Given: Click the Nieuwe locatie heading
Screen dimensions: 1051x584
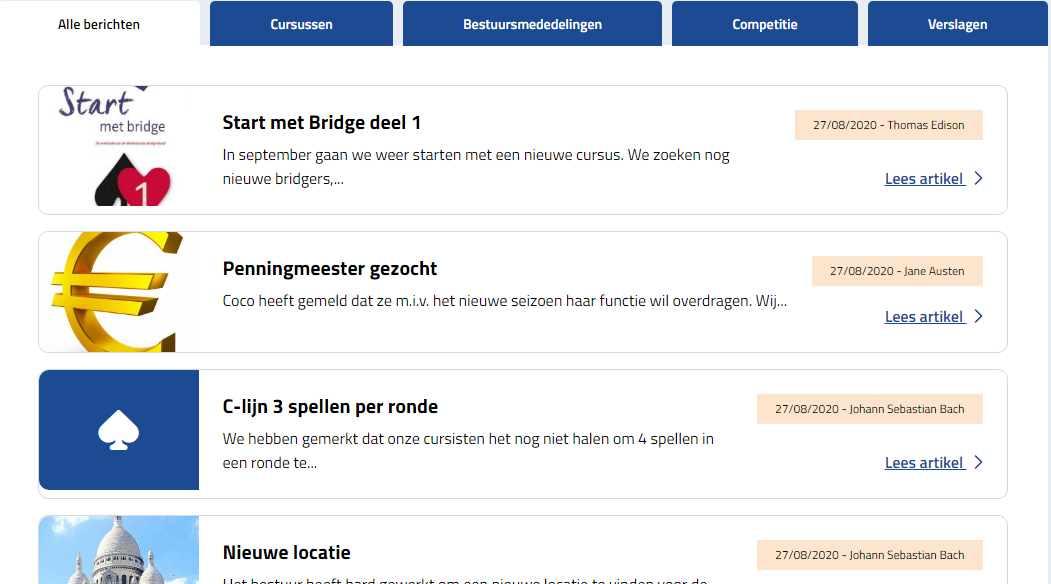Looking at the screenshot, I should point(286,553).
